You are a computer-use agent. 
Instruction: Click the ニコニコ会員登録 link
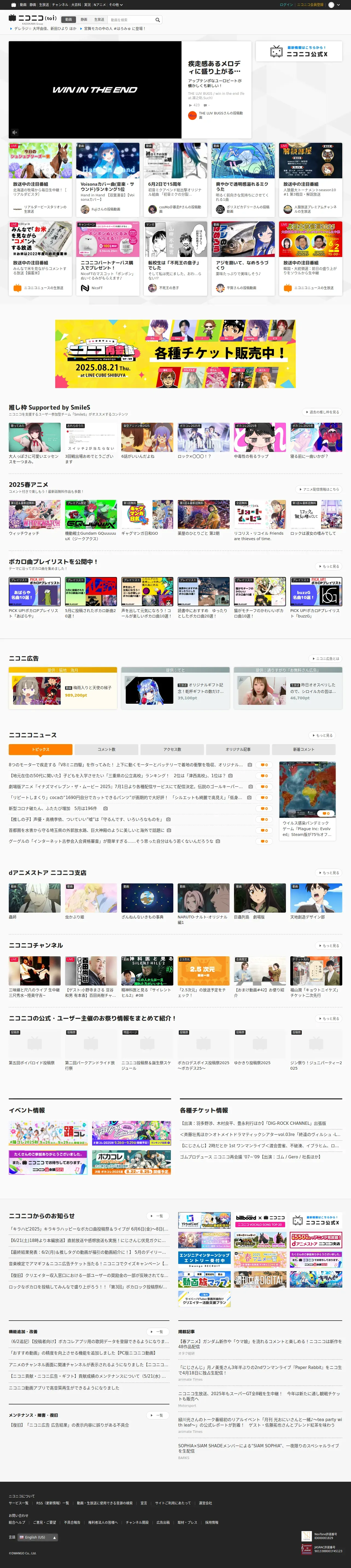(310, 4)
